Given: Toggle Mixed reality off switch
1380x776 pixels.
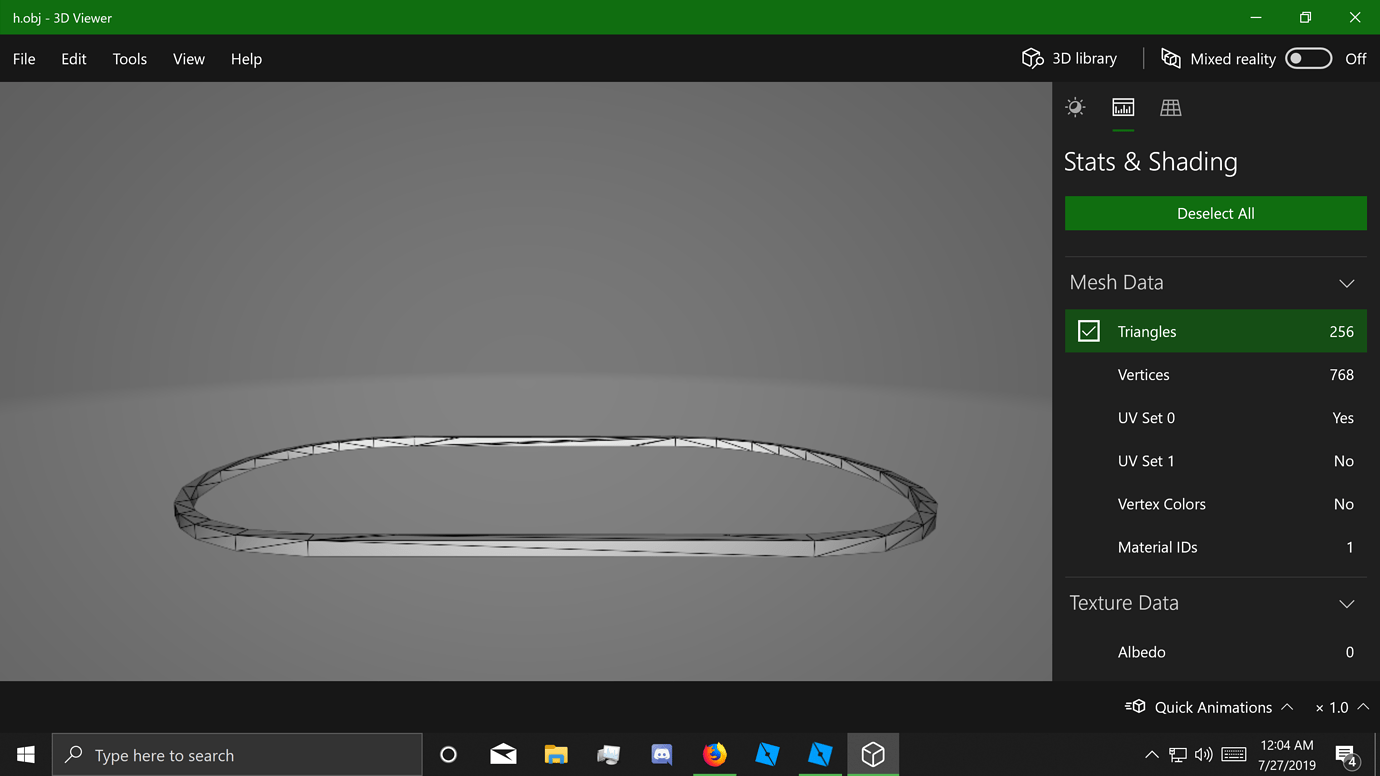Looking at the screenshot, I should 1308,58.
